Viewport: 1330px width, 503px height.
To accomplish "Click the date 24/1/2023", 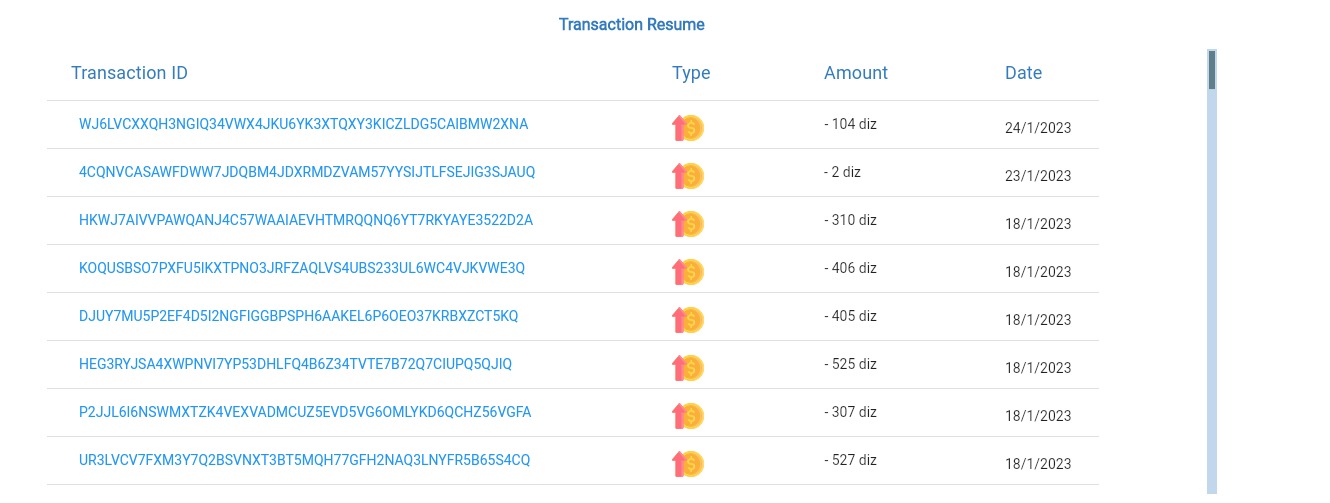I will [1038, 128].
